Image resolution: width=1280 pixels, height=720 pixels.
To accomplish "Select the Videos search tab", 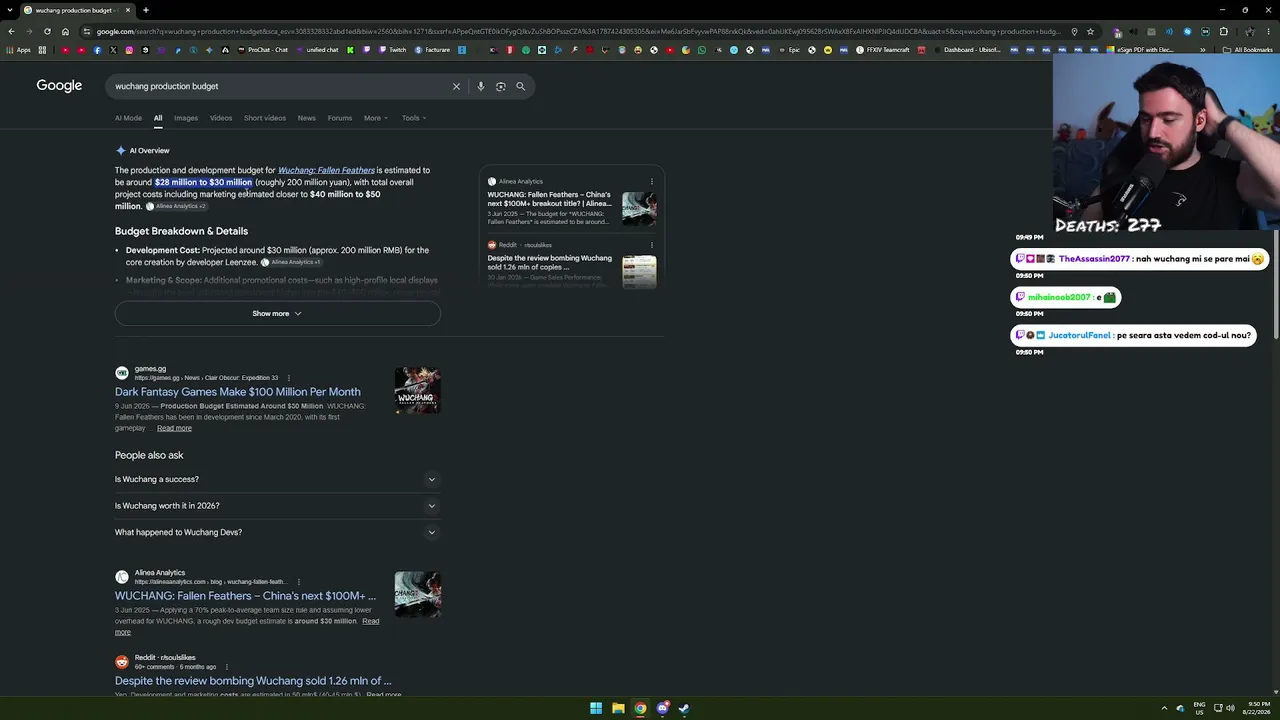I will (221, 118).
